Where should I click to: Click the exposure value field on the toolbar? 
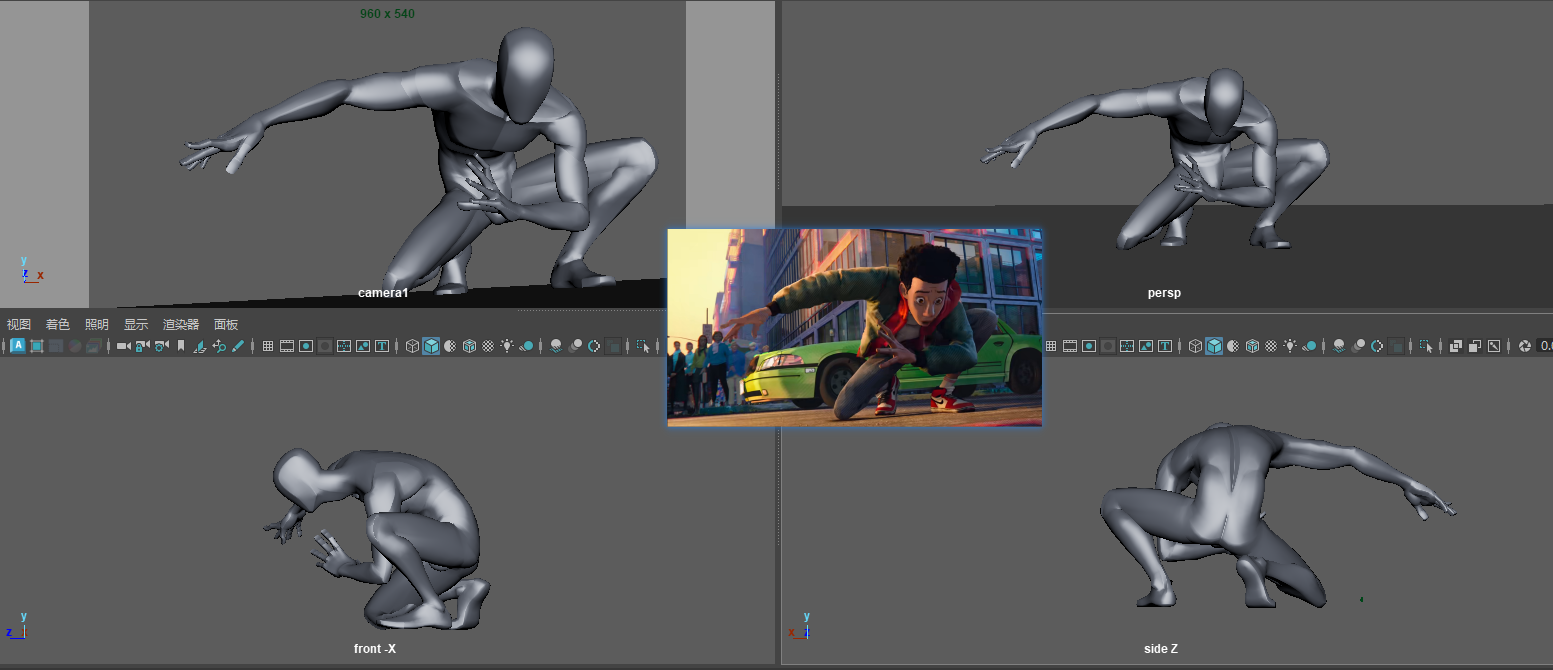[1546, 346]
